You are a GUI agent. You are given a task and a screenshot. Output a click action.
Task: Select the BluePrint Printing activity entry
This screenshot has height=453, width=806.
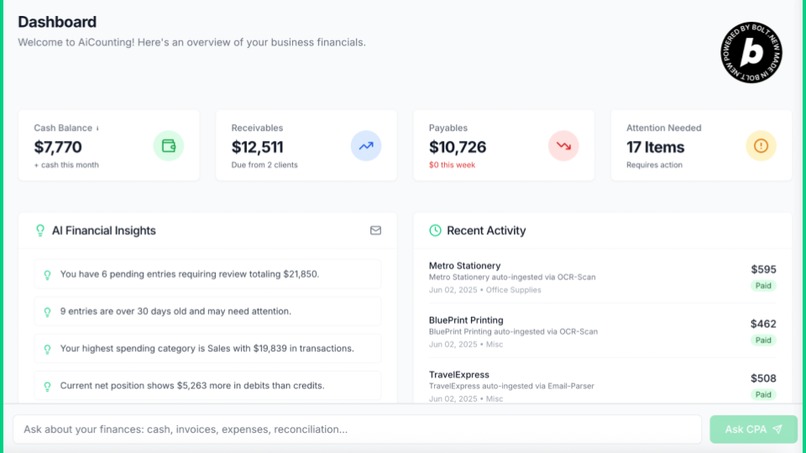[602, 332]
